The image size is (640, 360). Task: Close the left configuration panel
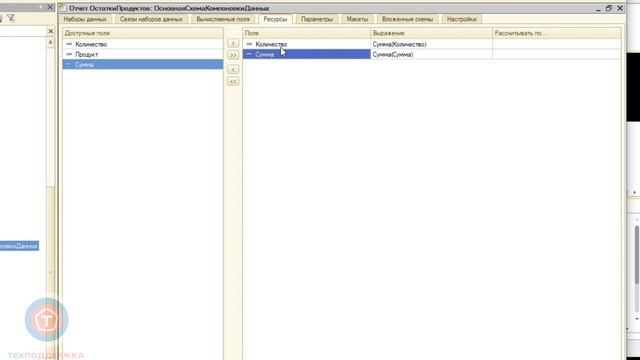click(x=50, y=7)
